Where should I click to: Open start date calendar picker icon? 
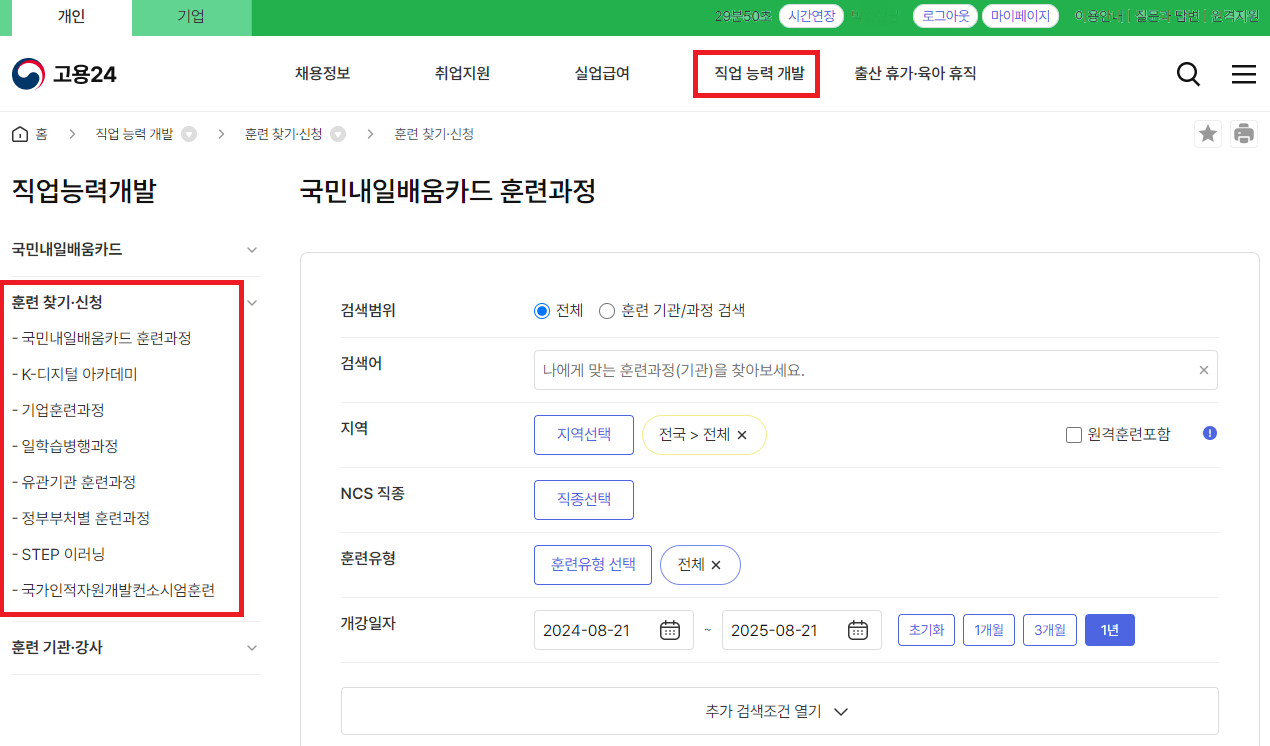[670, 630]
